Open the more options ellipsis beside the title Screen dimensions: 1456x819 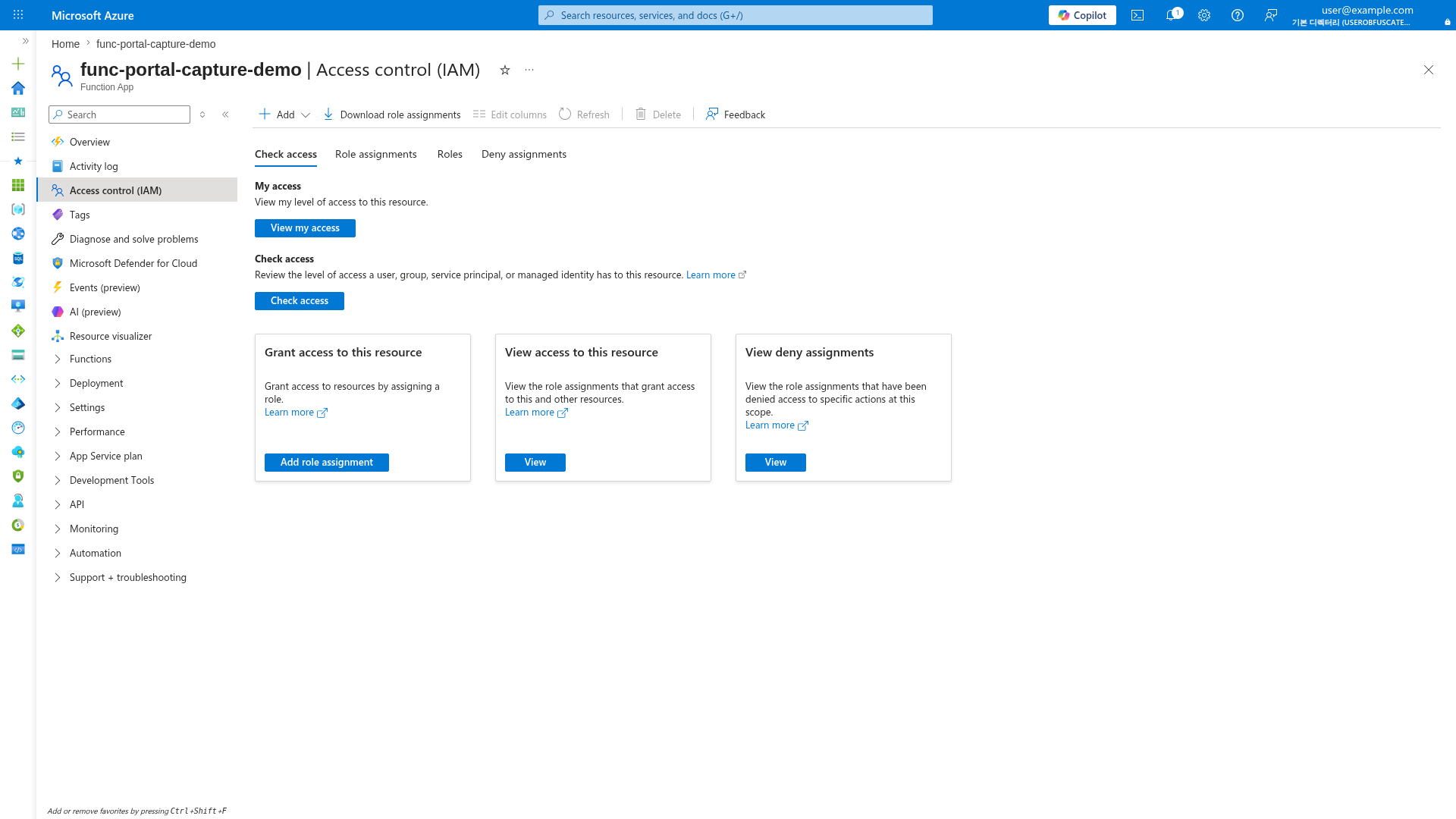[529, 70]
